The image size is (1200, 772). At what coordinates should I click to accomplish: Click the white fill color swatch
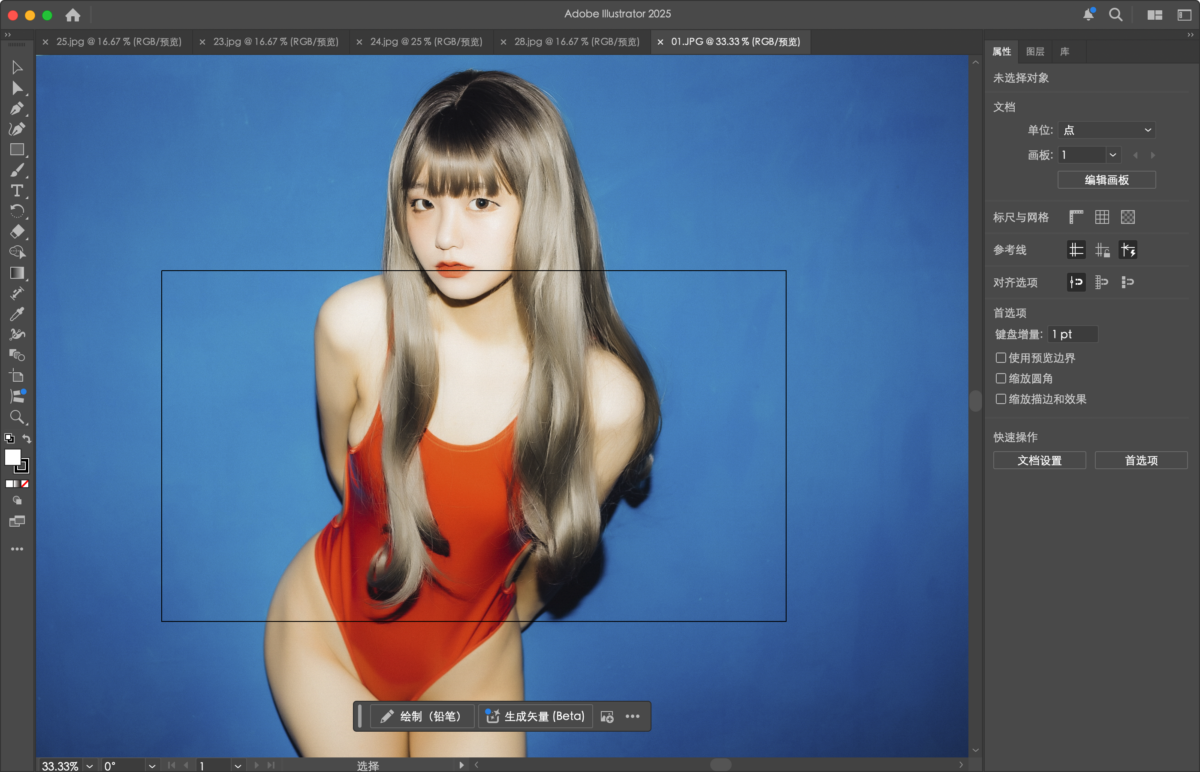(x=13, y=457)
